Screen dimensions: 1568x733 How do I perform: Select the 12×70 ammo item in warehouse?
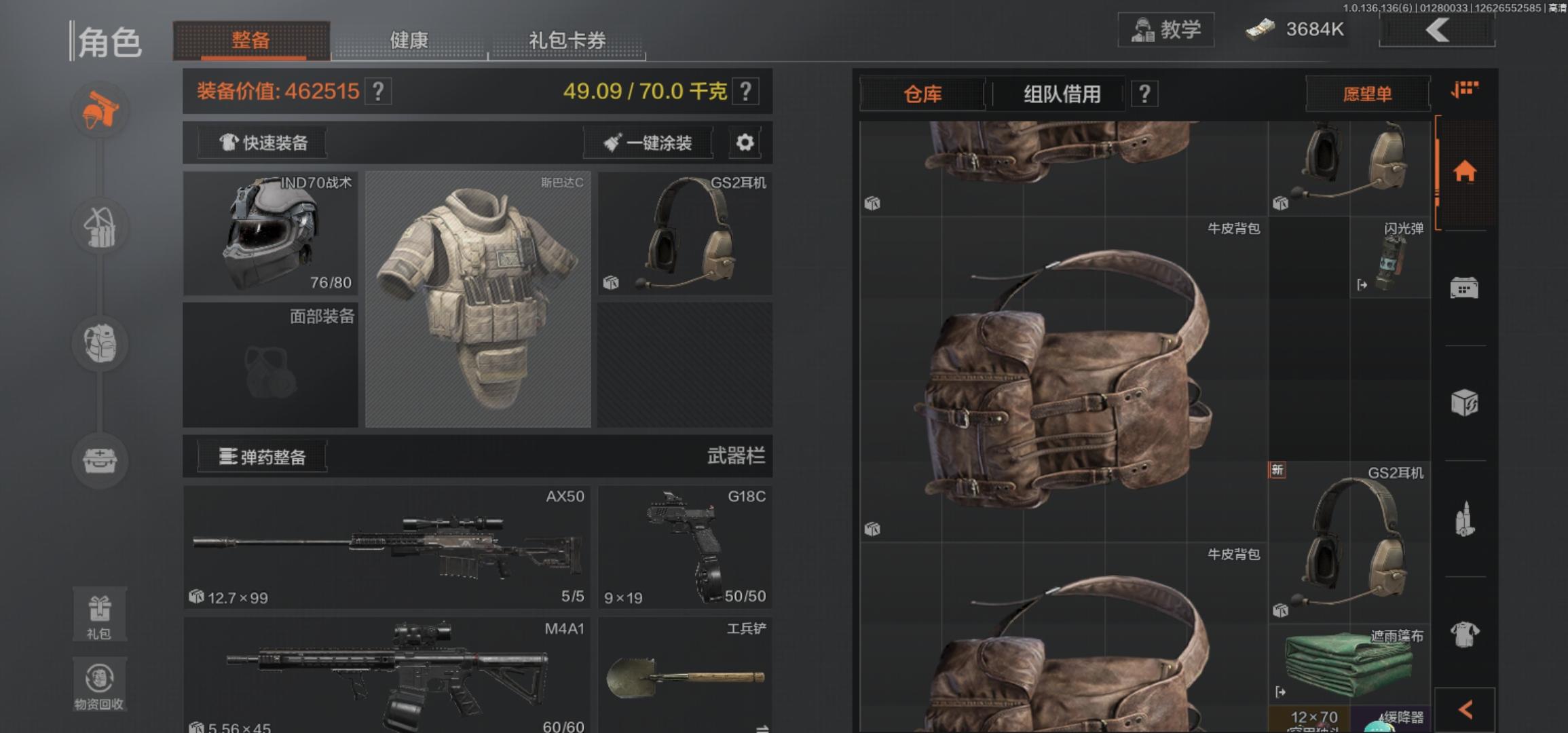click(x=1309, y=719)
